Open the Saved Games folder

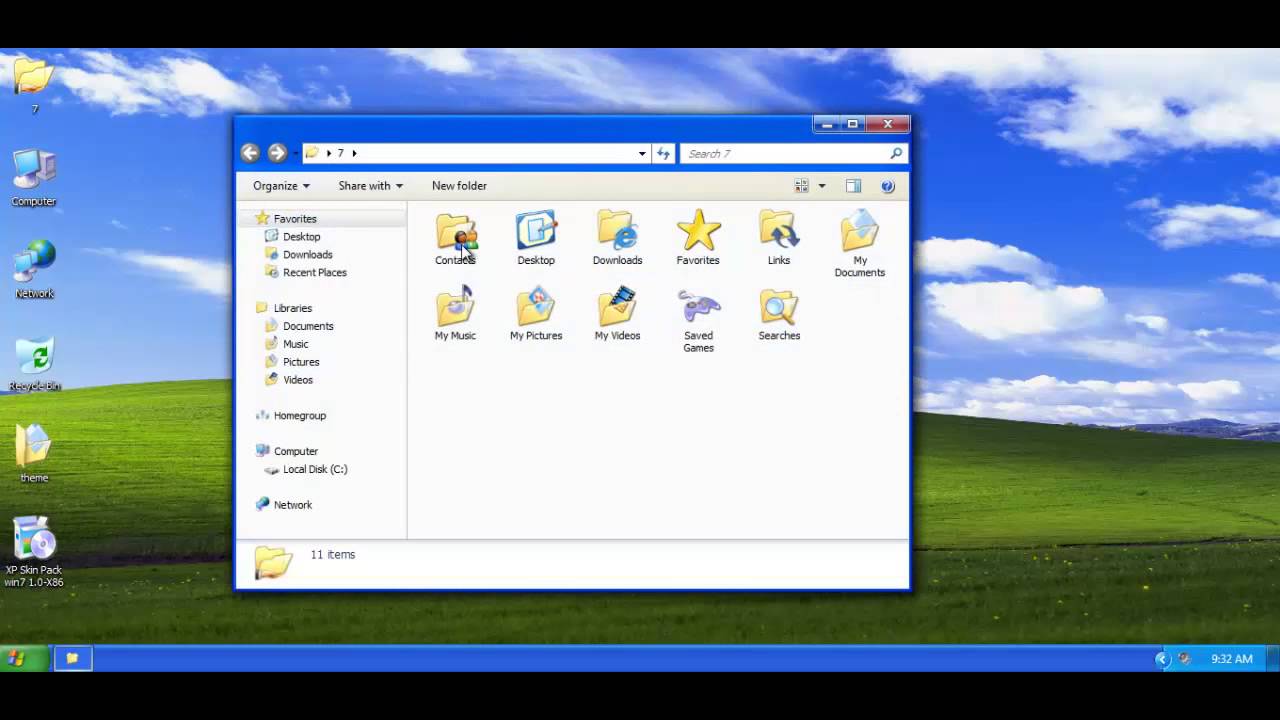click(x=698, y=321)
